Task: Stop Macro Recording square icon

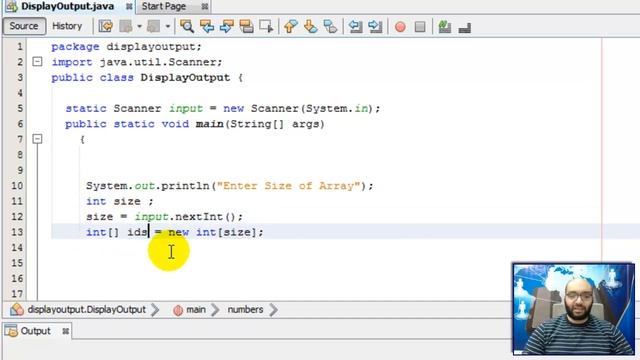Action: (420, 27)
